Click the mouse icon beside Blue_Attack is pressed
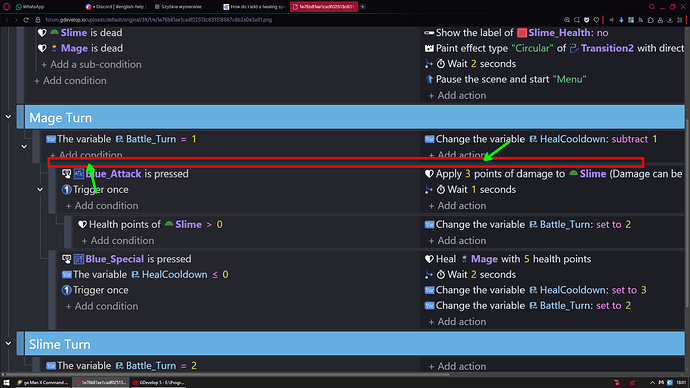 [66, 174]
